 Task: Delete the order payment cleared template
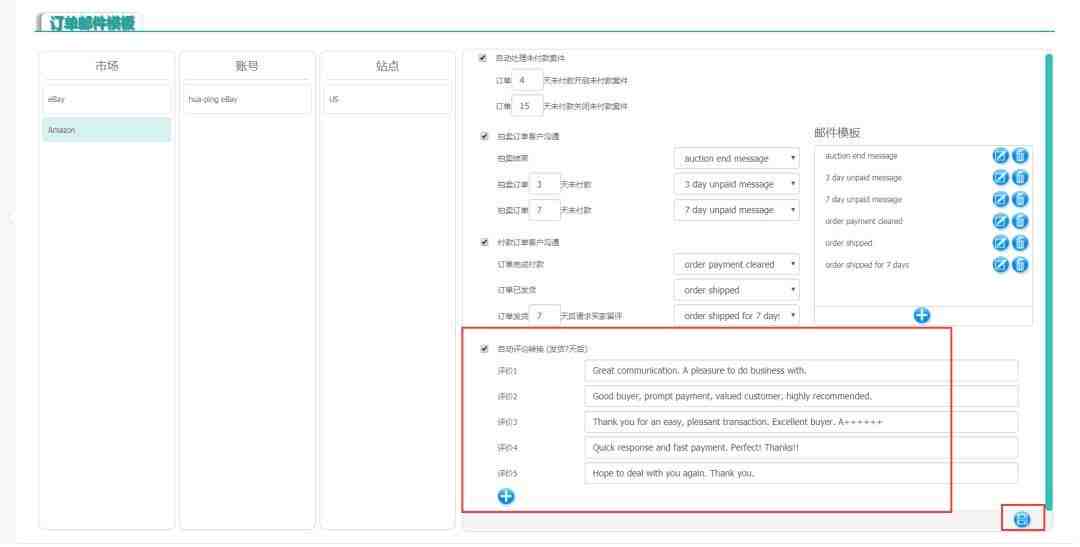(1020, 221)
